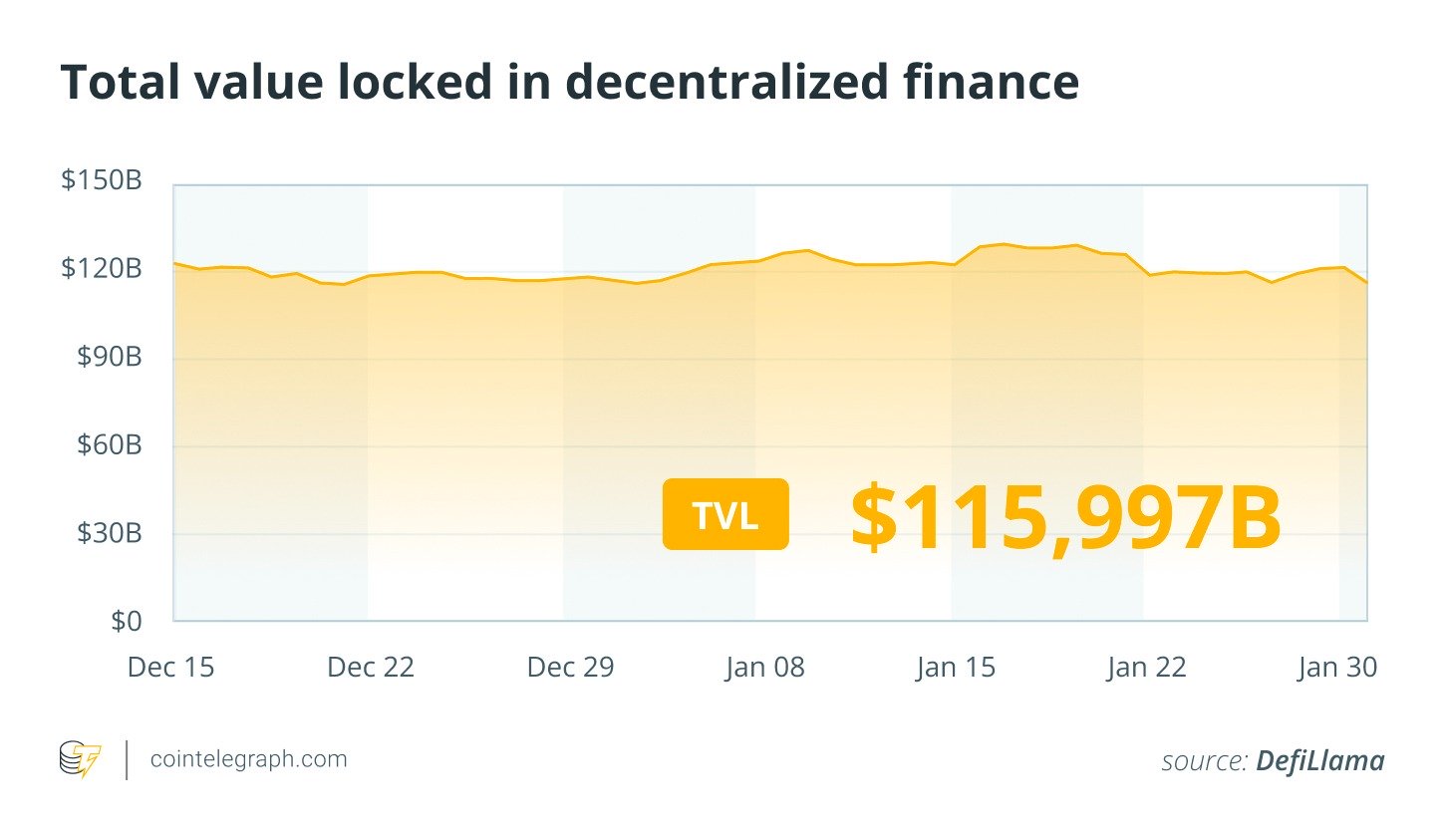This screenshot has height=840, width=1445.
Task: Click the $120B axis label
Action: (x=102, y=268)
